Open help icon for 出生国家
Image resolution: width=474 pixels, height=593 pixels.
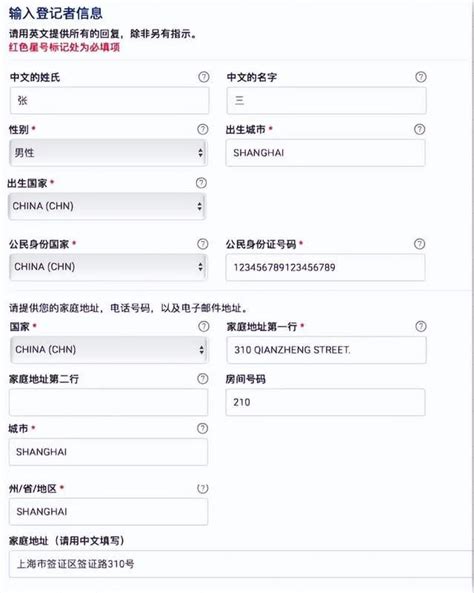tap(201, 183)
